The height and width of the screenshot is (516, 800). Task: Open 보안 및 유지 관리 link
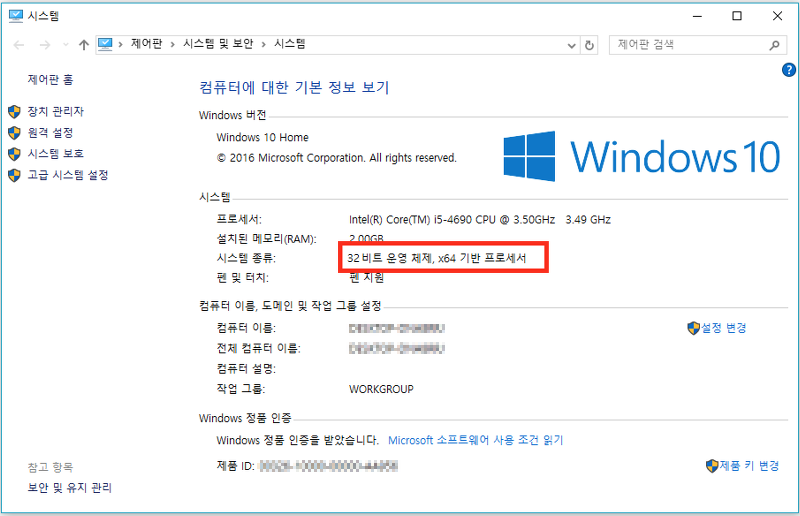coord(69,487)
